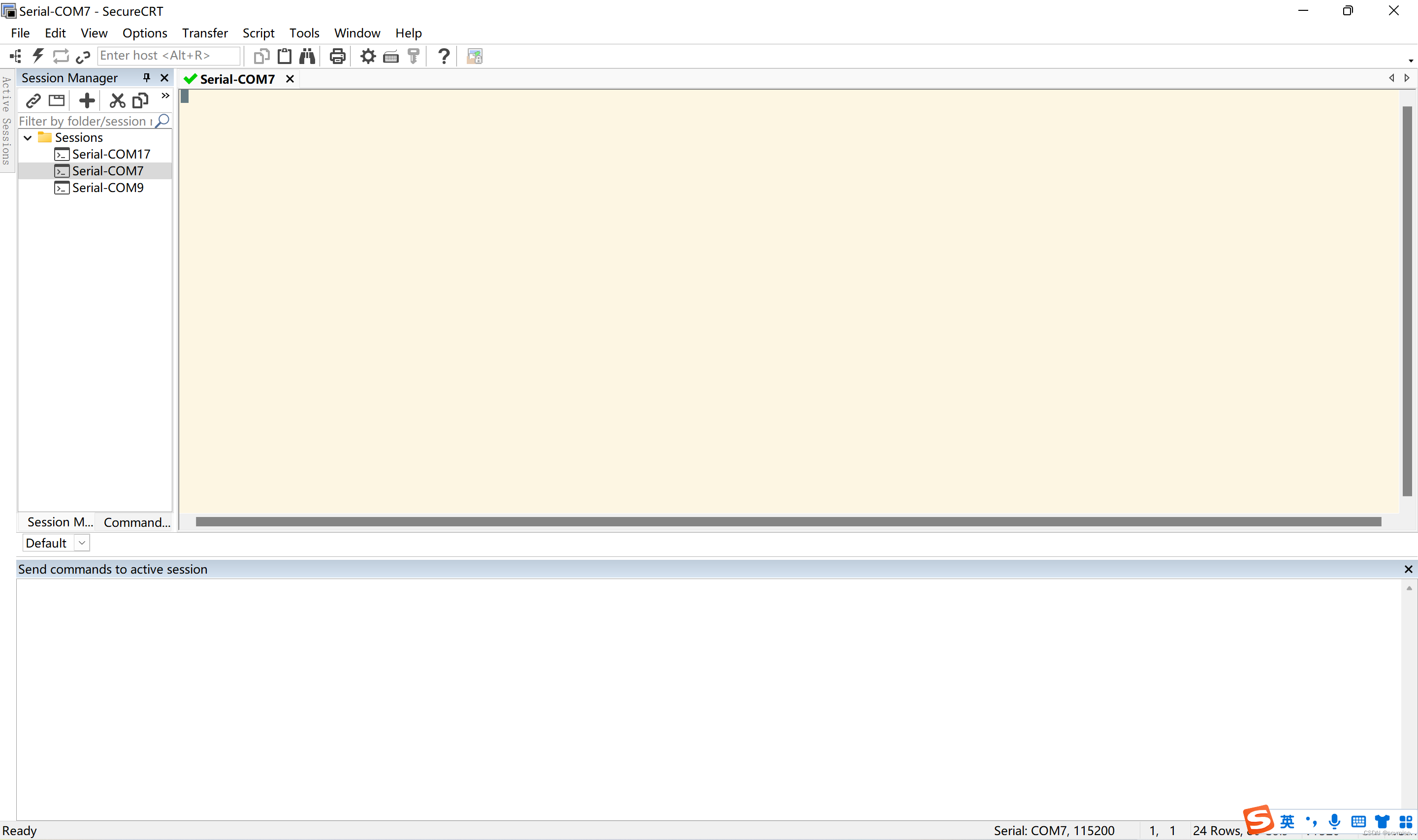Viewport: 1418px width, 840px height.
Task: Click the Quick Connect lightning icon
Action: point(38,56)
